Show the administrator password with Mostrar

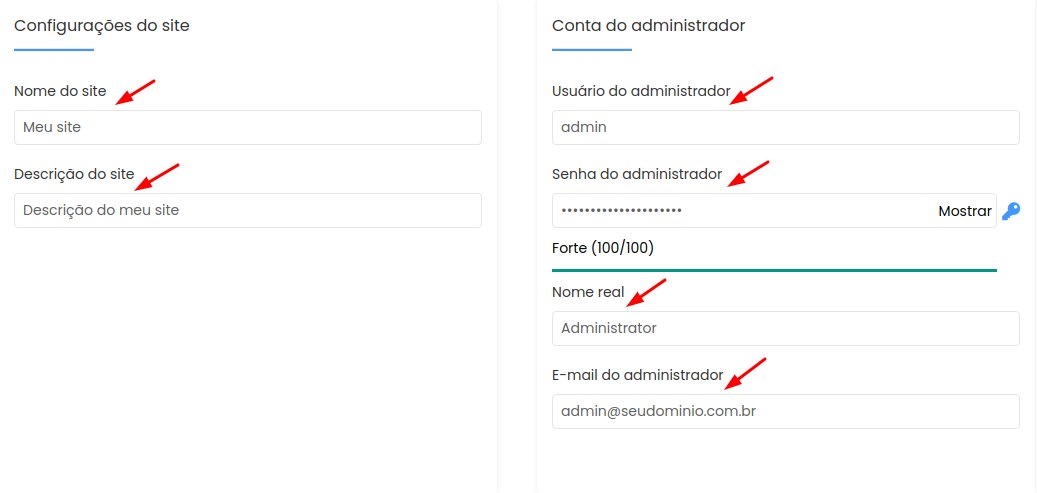(x=965, y=211)
